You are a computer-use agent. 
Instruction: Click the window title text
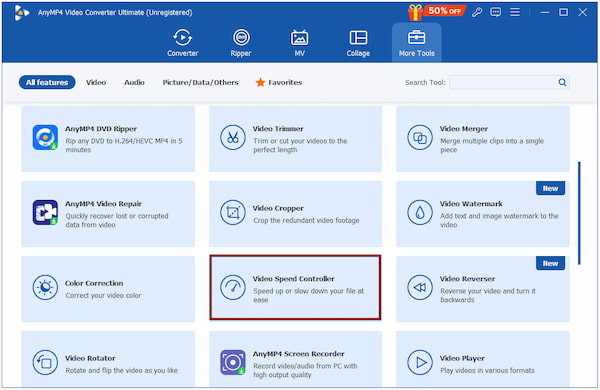(115, 13)
